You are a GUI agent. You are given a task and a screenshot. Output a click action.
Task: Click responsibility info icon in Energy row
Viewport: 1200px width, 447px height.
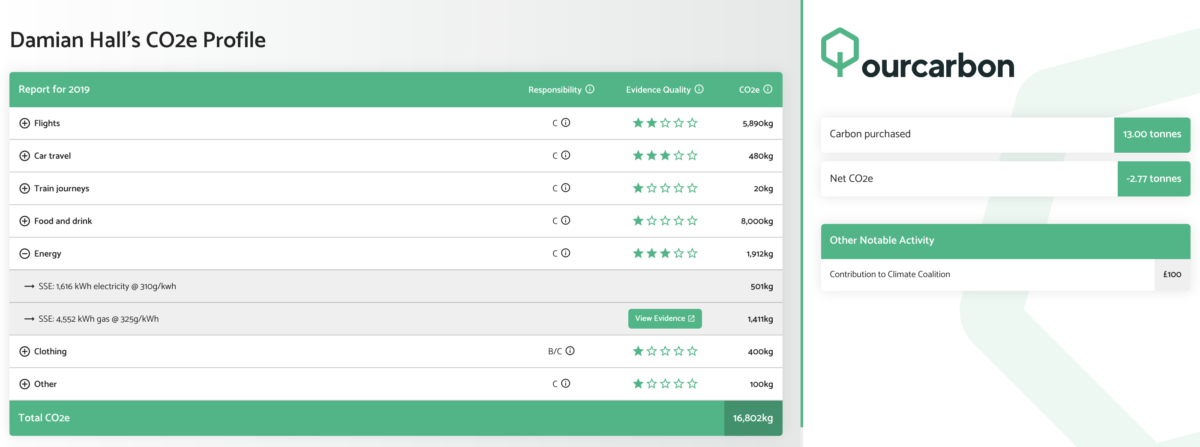click(565, 254)
